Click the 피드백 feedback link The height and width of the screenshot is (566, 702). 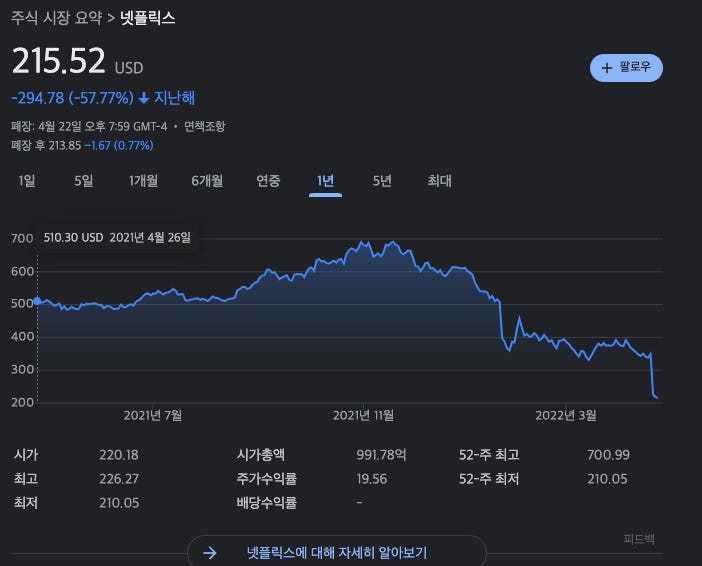coord(639,539)
